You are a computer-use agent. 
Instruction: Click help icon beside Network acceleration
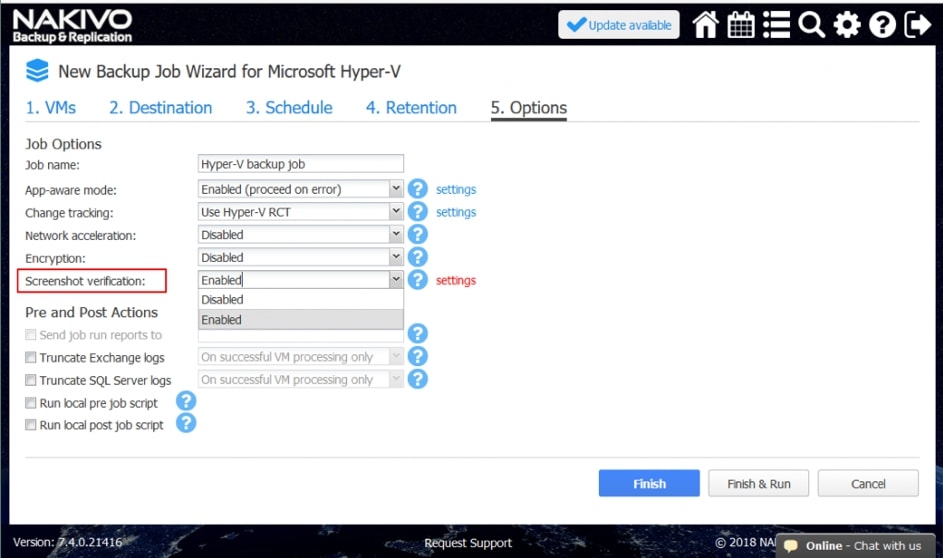click(418, 235)
